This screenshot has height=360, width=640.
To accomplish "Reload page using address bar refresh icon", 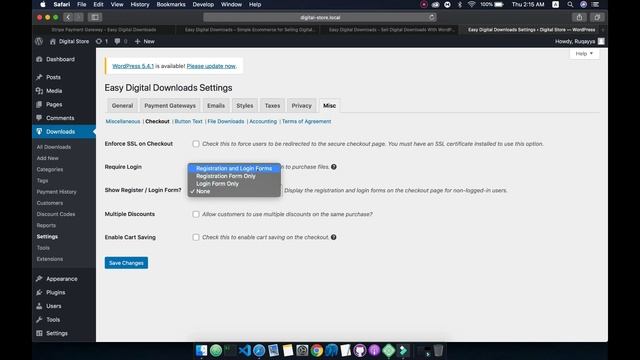I will 431,17.
